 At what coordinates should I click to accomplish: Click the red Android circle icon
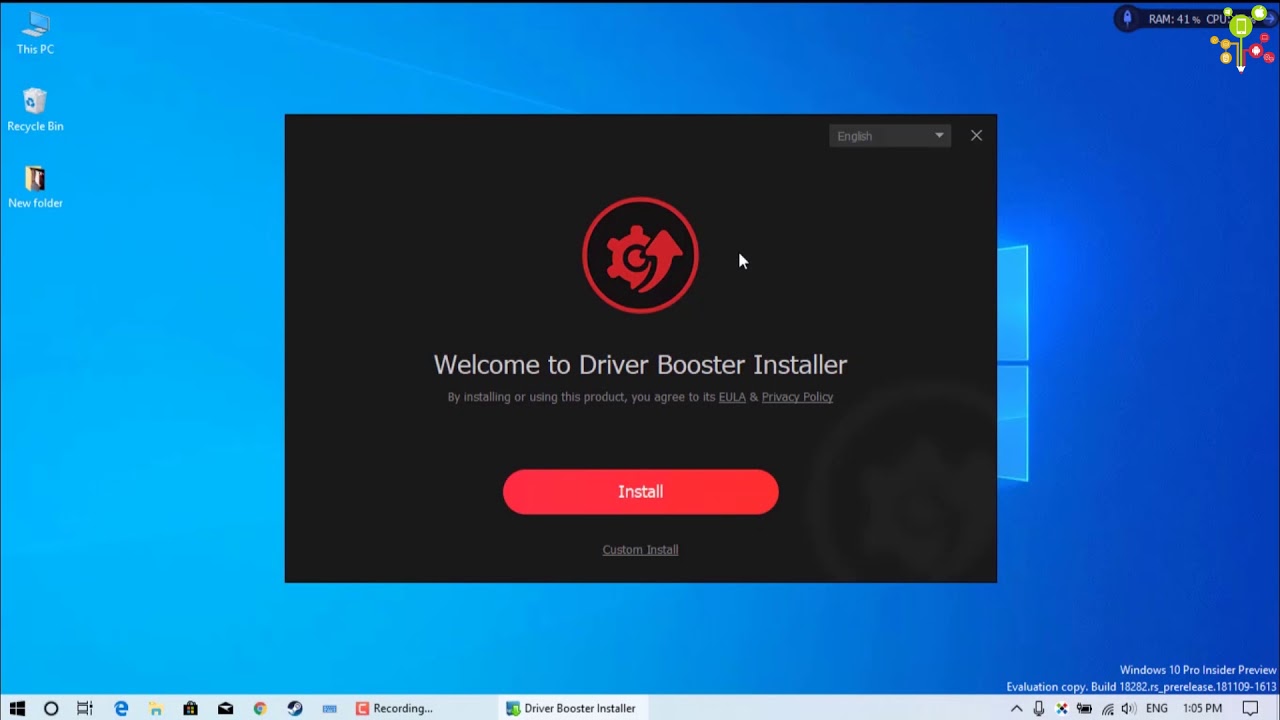pos(1256,50)
